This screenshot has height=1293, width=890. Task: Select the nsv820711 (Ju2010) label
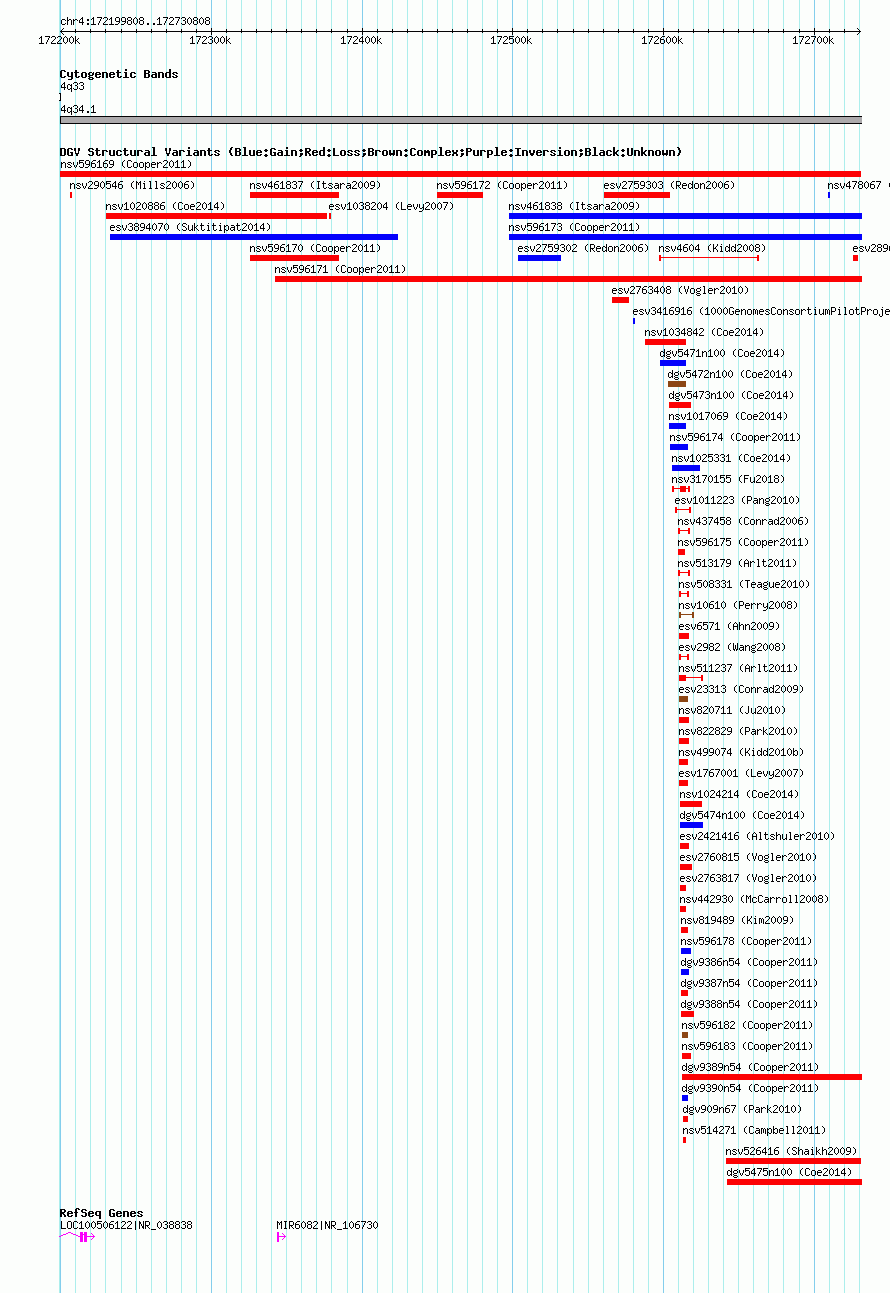click(732, 710)
